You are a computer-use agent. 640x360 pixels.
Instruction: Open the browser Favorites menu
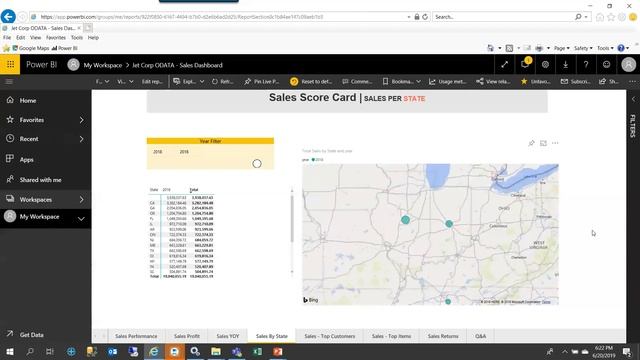pyautogui.click(x=56, y=38)
